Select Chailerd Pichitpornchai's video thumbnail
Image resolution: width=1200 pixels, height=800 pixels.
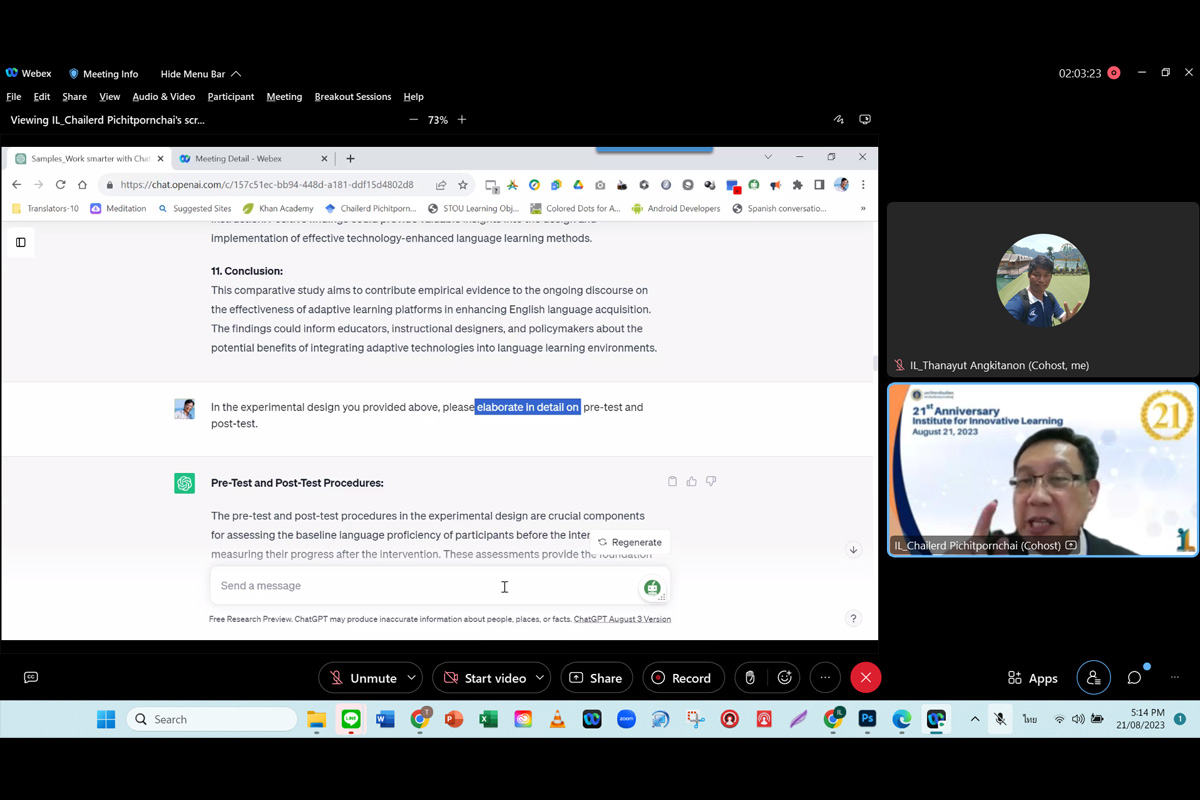pos(1042,468)
